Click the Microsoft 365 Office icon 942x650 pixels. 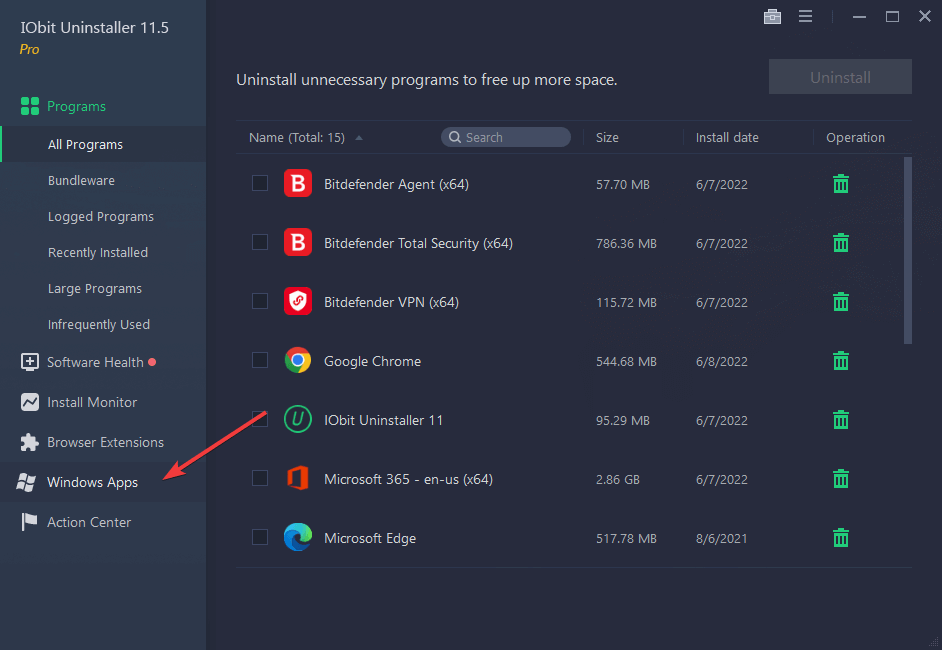point(297,478)
